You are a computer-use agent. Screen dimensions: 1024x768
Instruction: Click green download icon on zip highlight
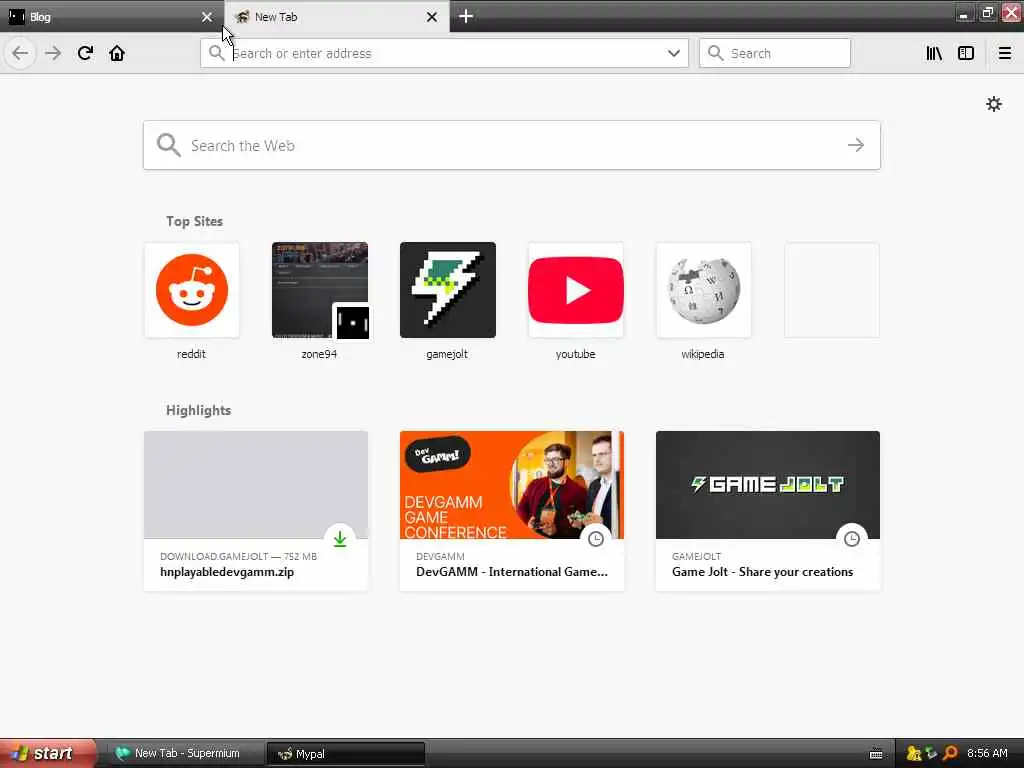(x=340, y=539)
